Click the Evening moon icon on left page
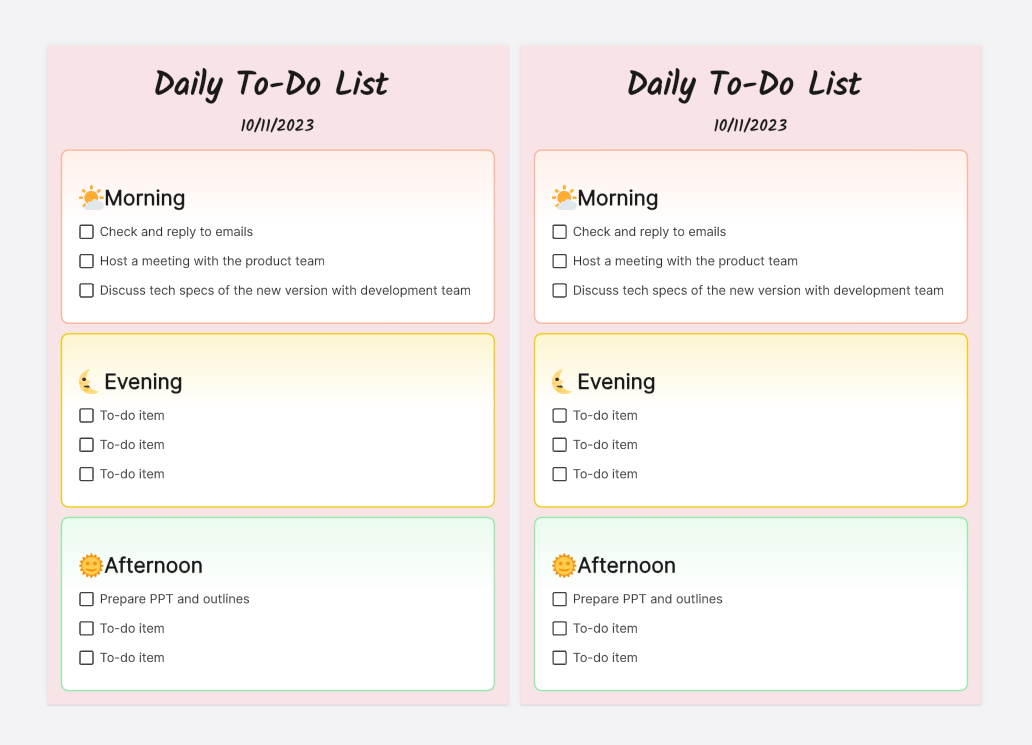Screen dimensions: 1032x745 point(90,382)
